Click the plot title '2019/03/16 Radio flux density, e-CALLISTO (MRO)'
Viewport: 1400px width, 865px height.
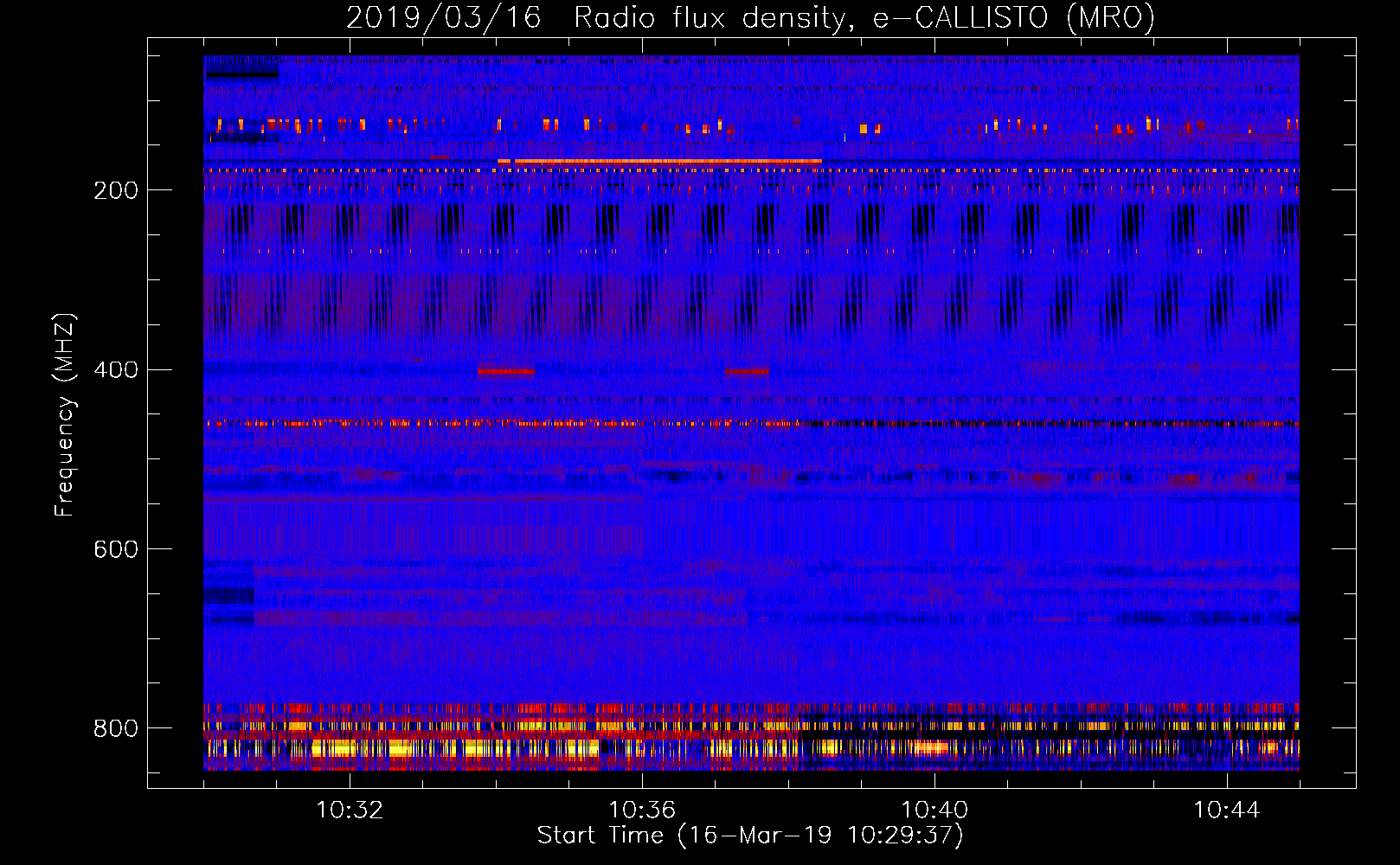[x=750, y=17]
